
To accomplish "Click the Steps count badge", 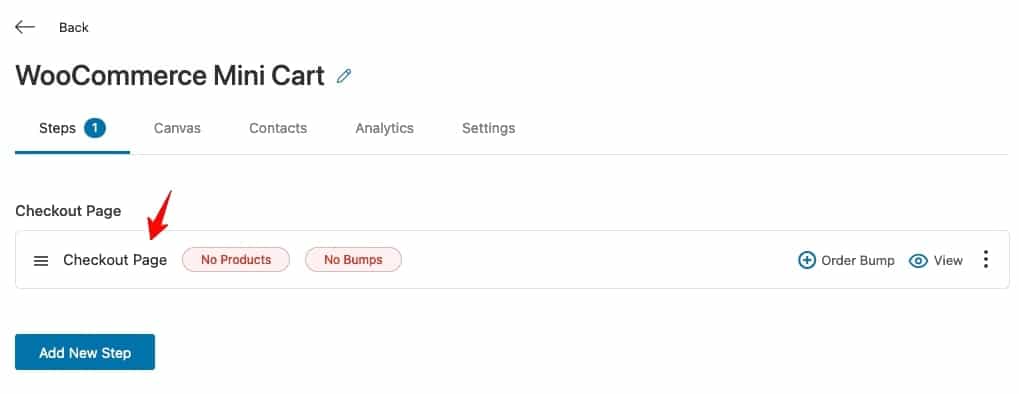I will pos(95,128).
